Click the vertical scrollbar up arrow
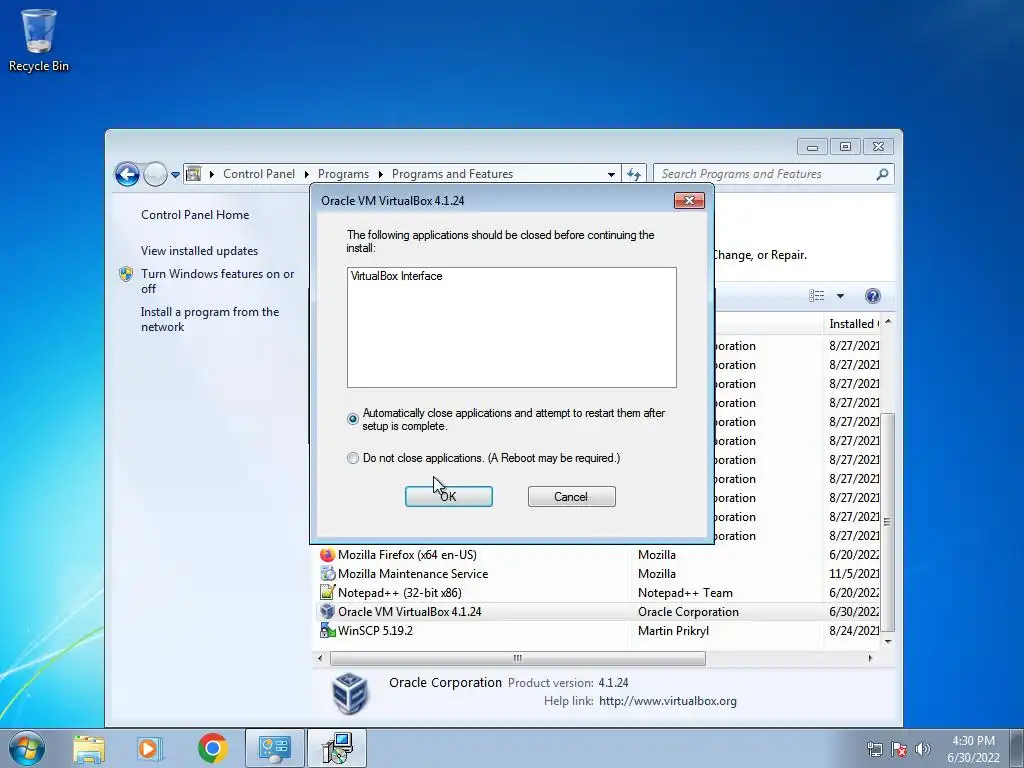Viewport: 1024px width, 768px height. 888,323
